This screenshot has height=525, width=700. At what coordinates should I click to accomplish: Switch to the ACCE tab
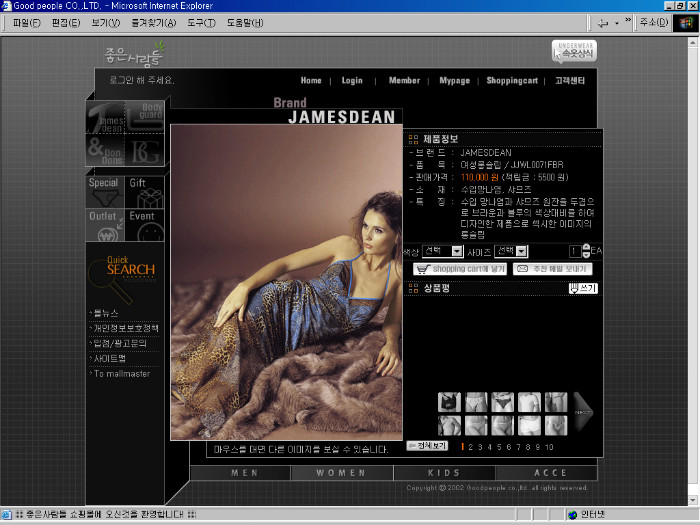546,473
